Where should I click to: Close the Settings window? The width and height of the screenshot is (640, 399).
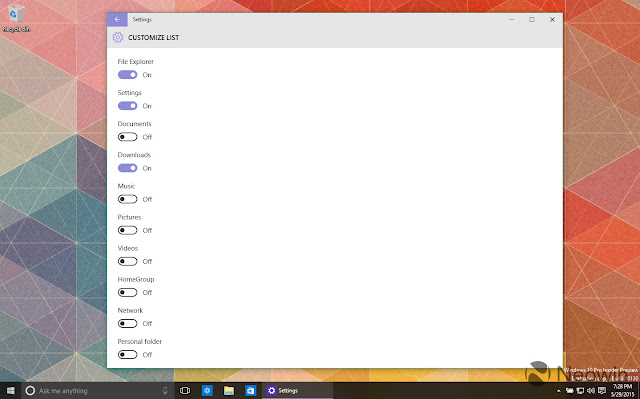point(552,20)
